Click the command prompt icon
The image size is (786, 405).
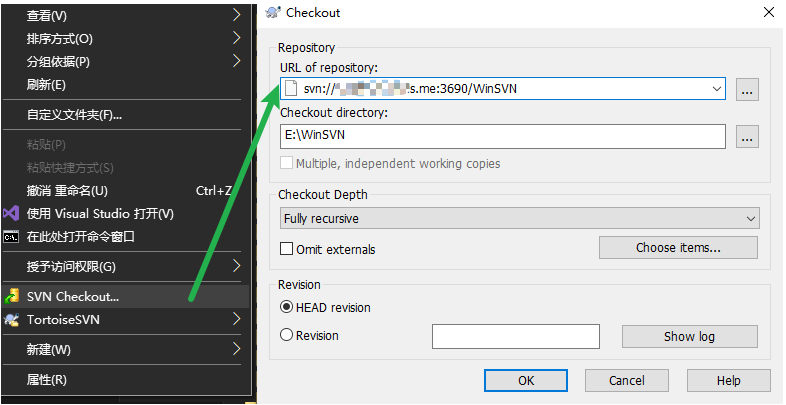[x=11, y=237]
